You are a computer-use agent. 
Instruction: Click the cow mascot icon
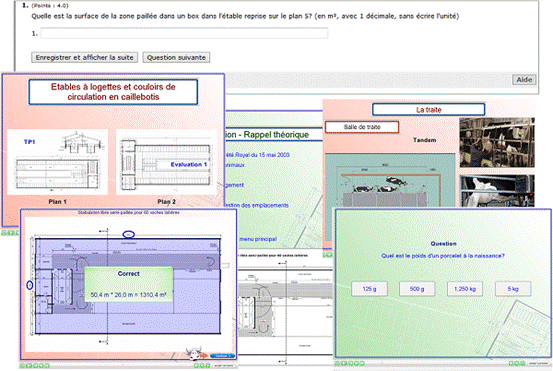(193, 353)
